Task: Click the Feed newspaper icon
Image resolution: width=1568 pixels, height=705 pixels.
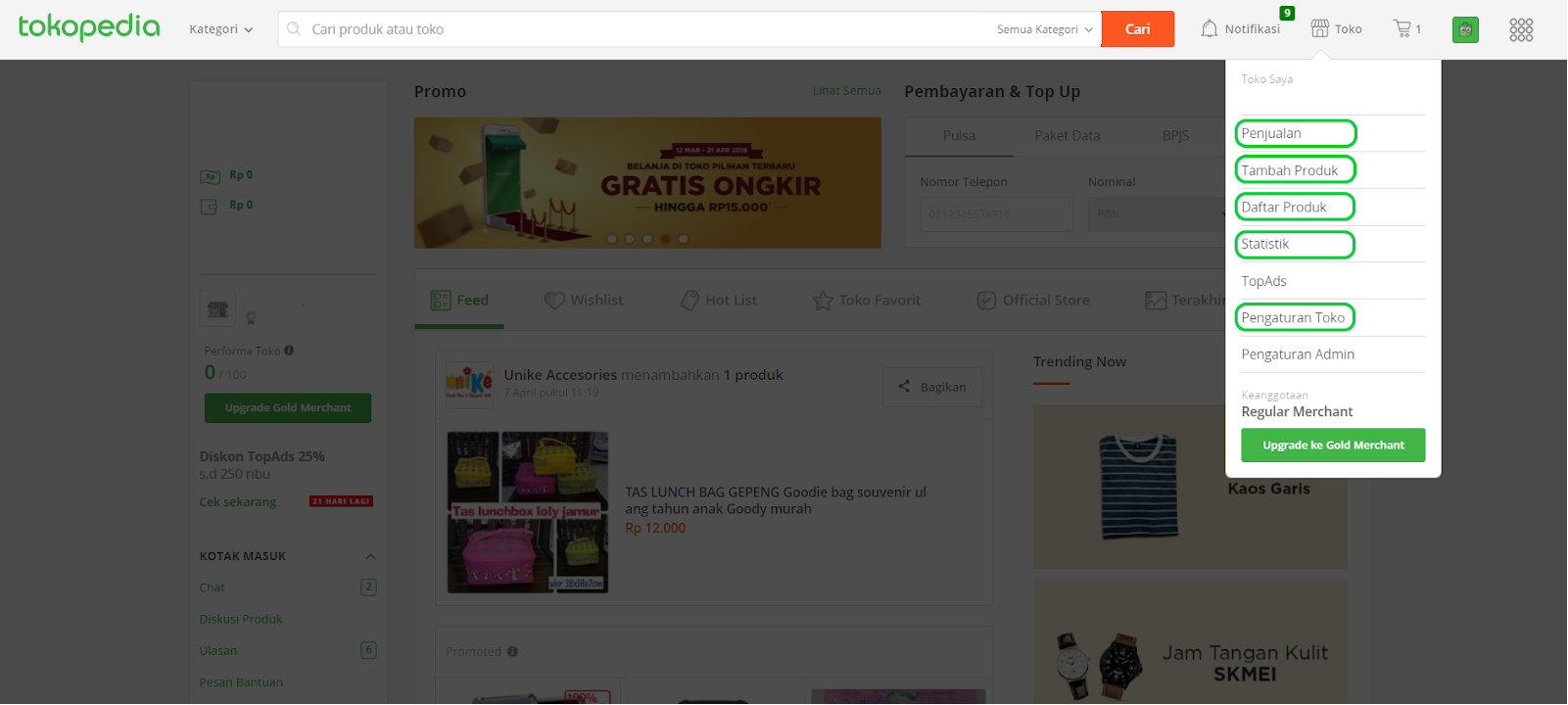Action: pyautogui.click(x=441, y=301)
